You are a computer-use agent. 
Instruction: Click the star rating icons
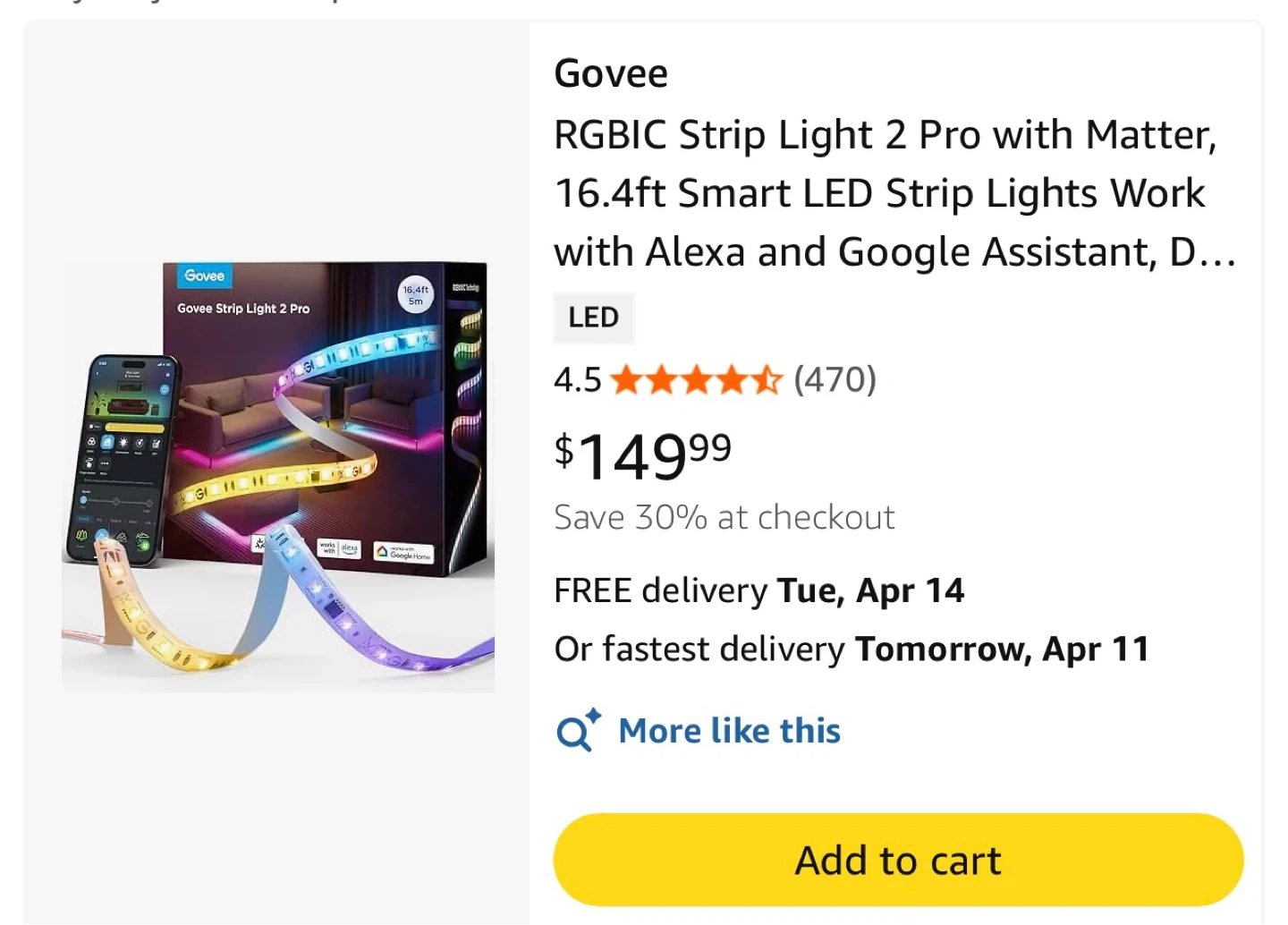[x=696, y=381]
